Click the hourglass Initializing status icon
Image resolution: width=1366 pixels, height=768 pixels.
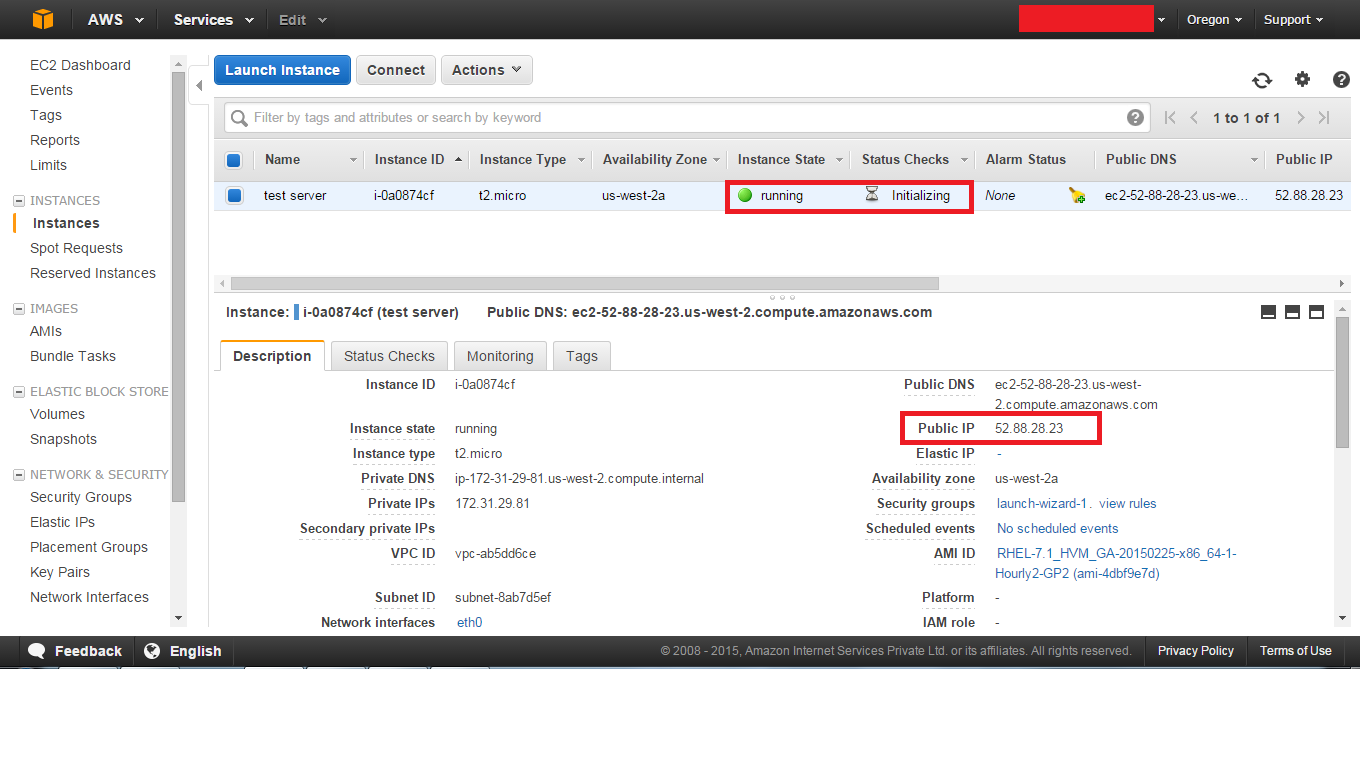(872, 195)
